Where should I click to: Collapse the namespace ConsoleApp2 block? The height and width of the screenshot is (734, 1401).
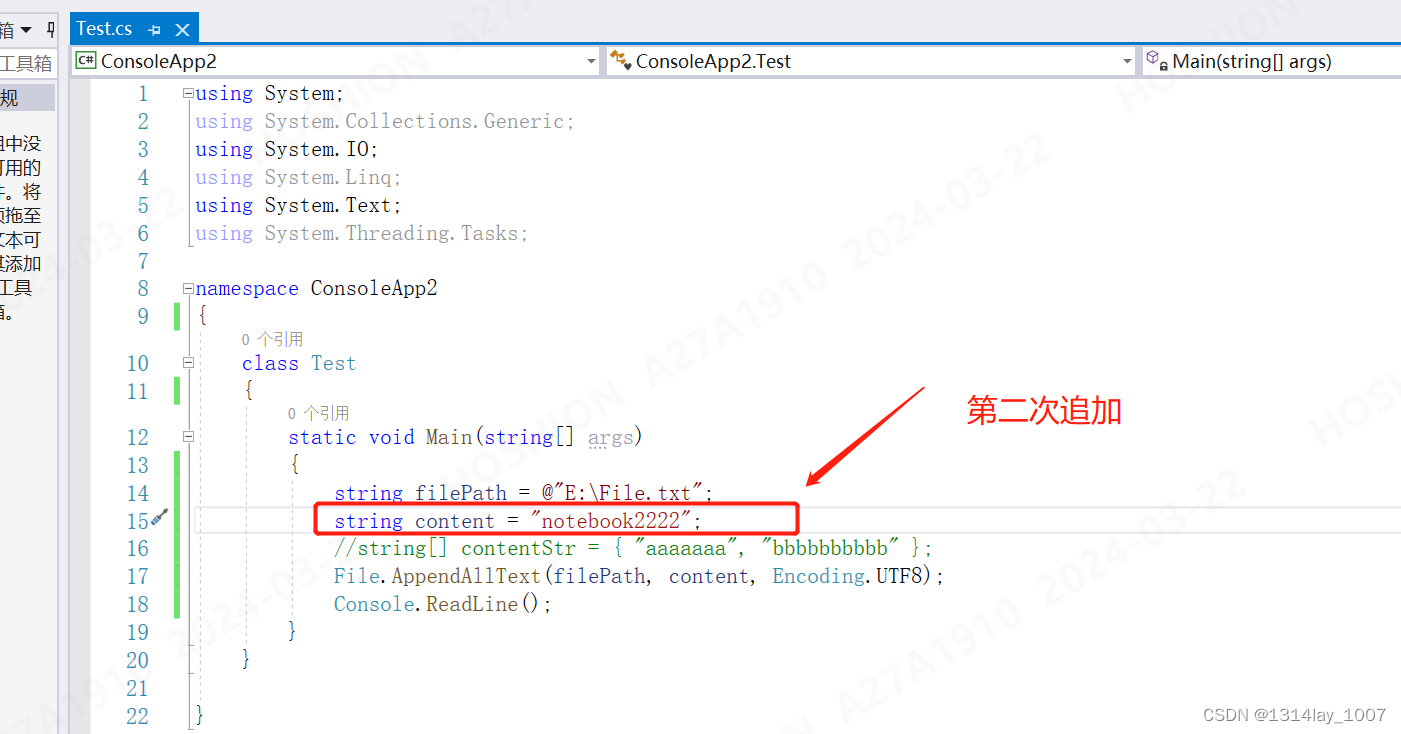188,289
